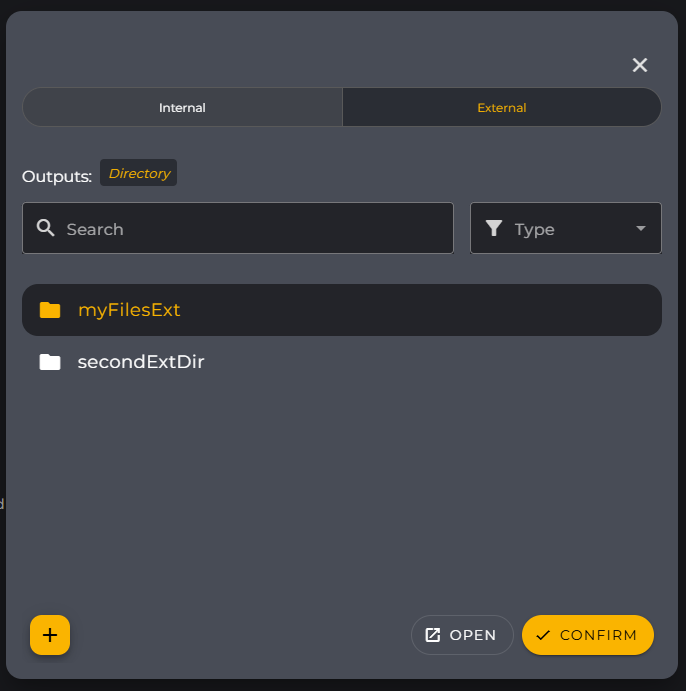The width and height of the screenshot is (686, 691).
Task: Click the checkmark icon on Confirm
Action: click(x=543, y=635)
